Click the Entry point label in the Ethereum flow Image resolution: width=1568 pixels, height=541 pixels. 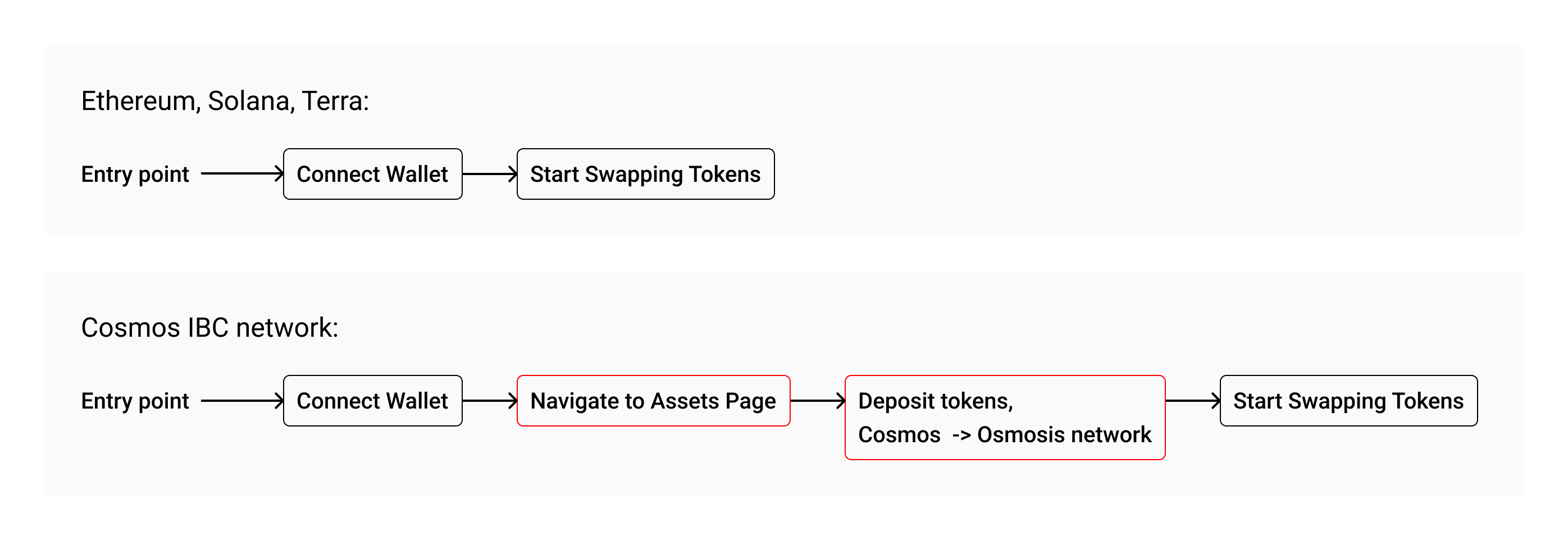(x=135, y=175)
